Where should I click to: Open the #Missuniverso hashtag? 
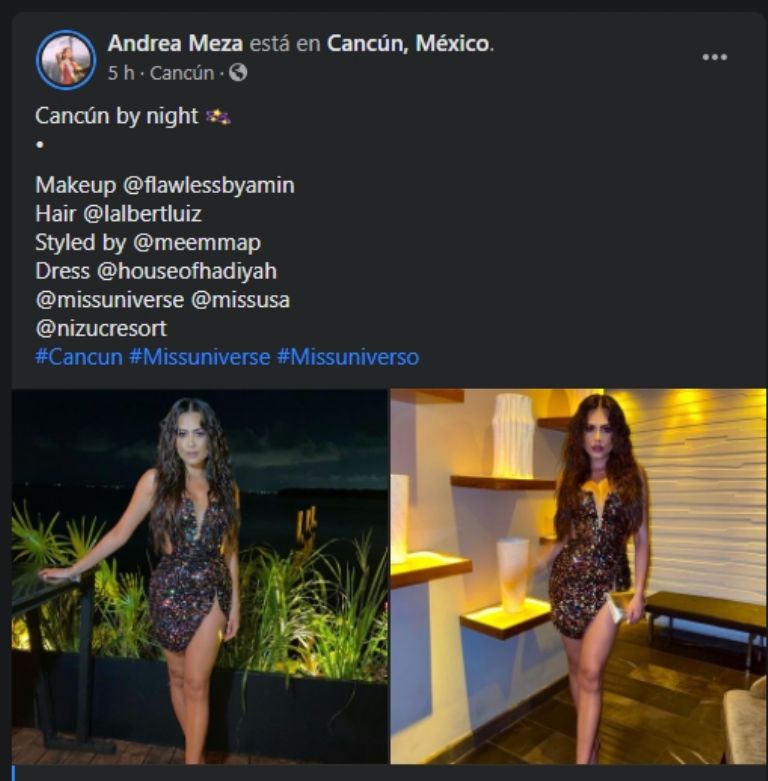(x=348, y=357)
